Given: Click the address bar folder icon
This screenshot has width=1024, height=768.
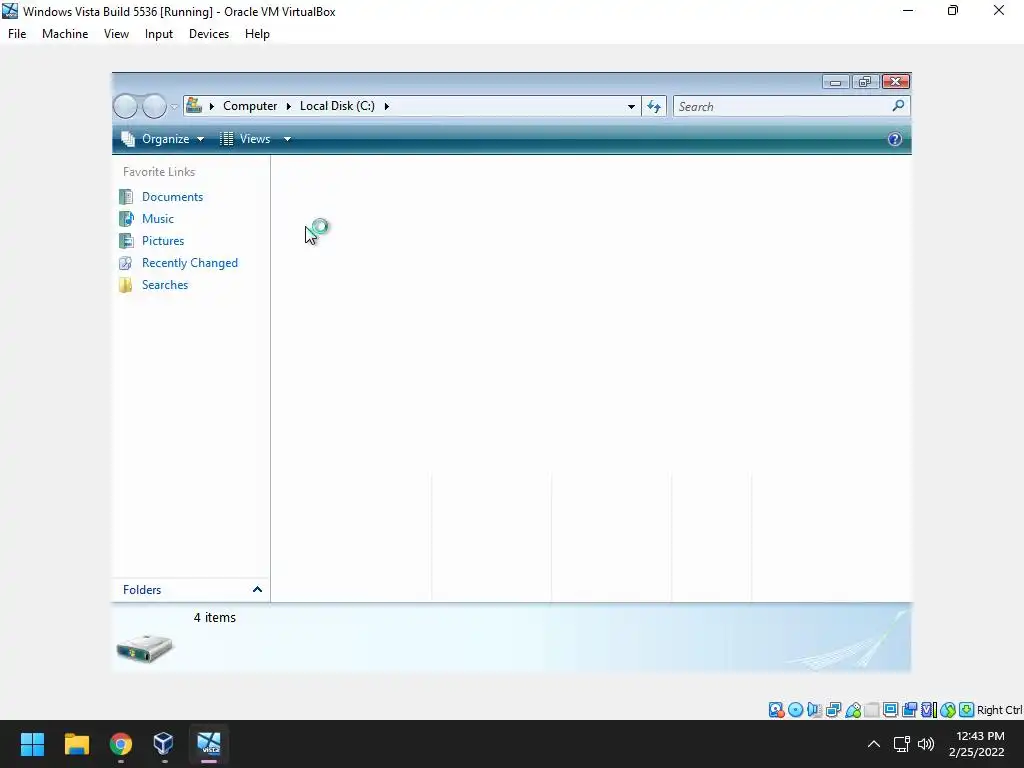Looking at the screenshot, I should [x=194, y=106].
